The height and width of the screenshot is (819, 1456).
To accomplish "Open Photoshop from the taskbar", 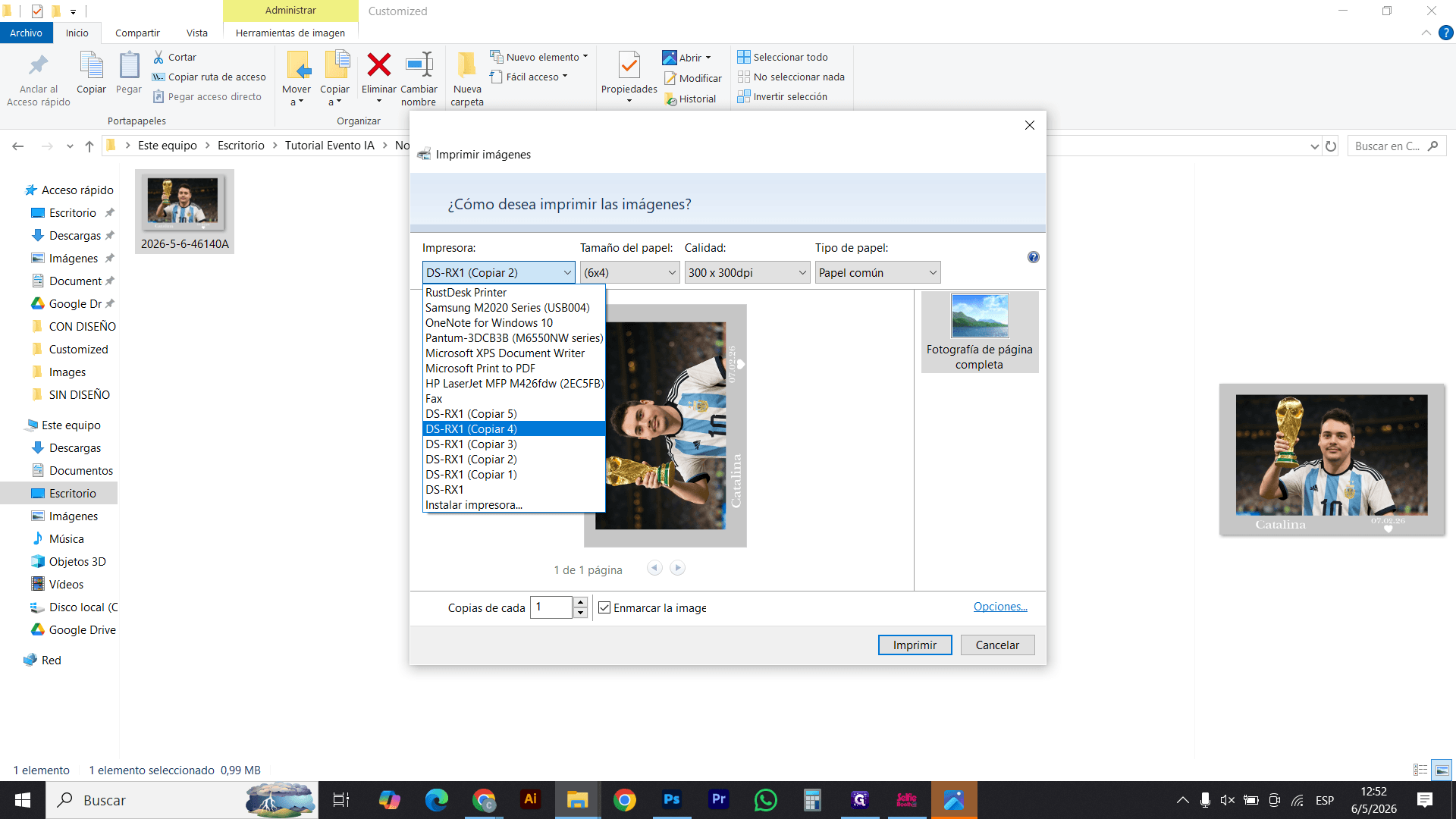I will pyautogui.click(x=672, y=799).
